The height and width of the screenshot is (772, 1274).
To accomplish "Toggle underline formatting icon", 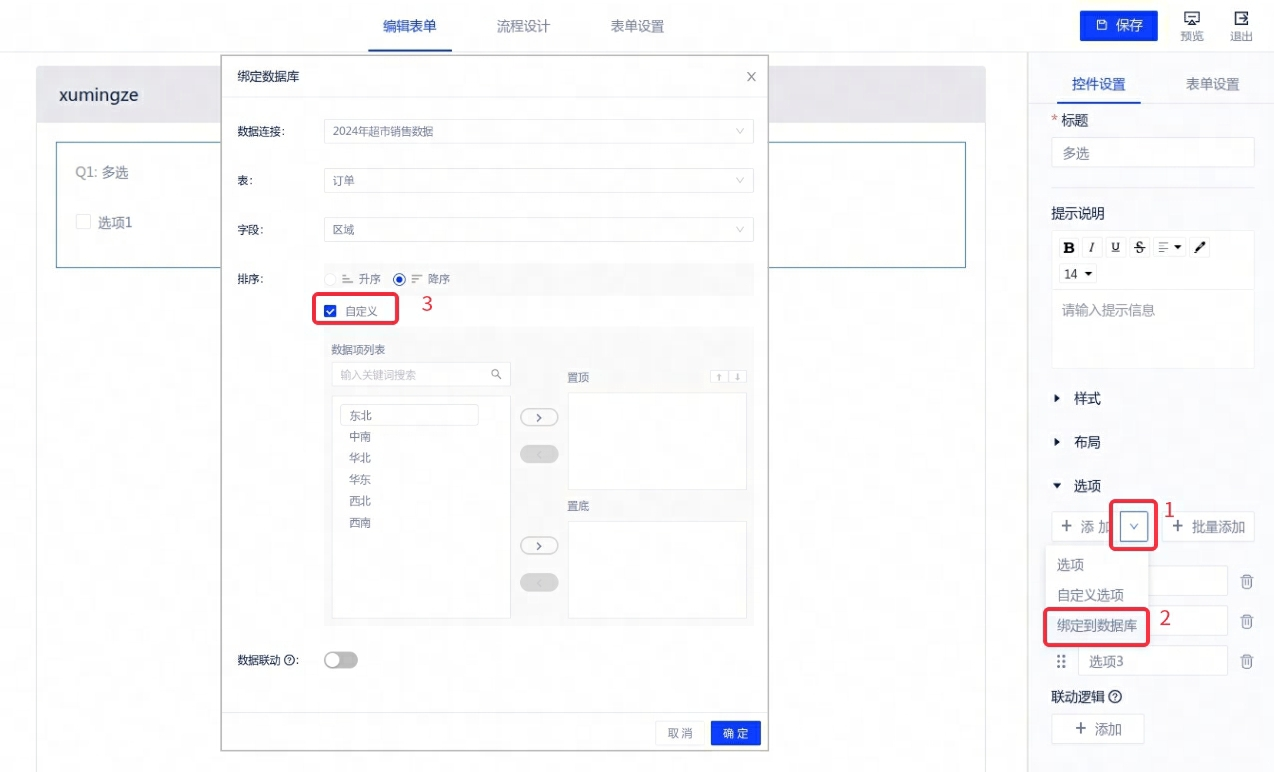I will click(x=1116, y=248).
